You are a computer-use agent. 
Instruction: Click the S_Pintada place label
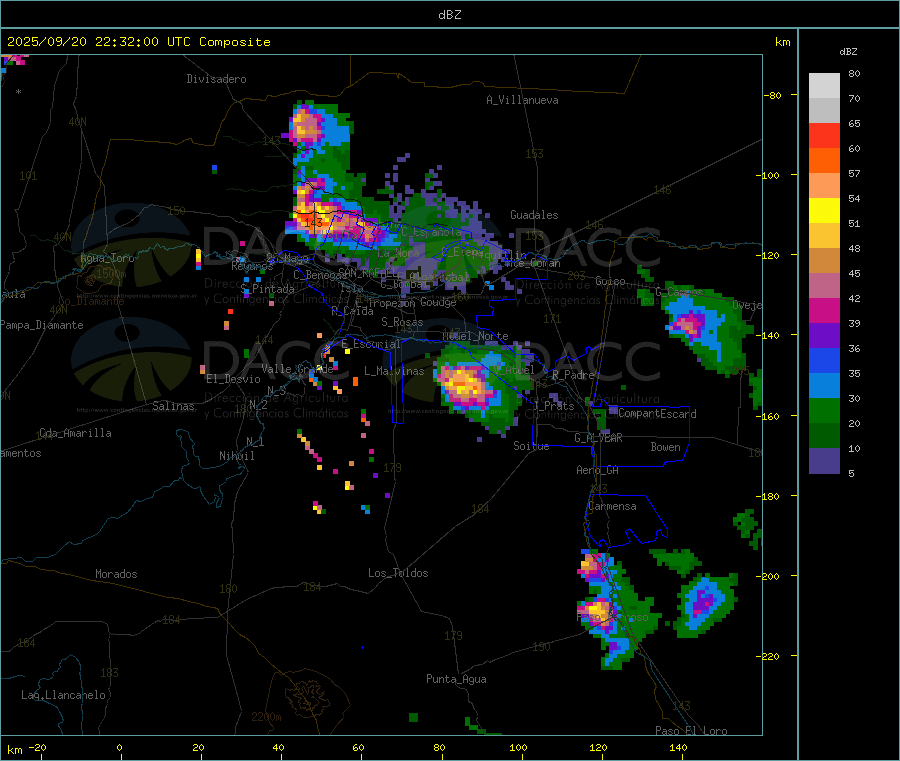[x=267, y=289]
